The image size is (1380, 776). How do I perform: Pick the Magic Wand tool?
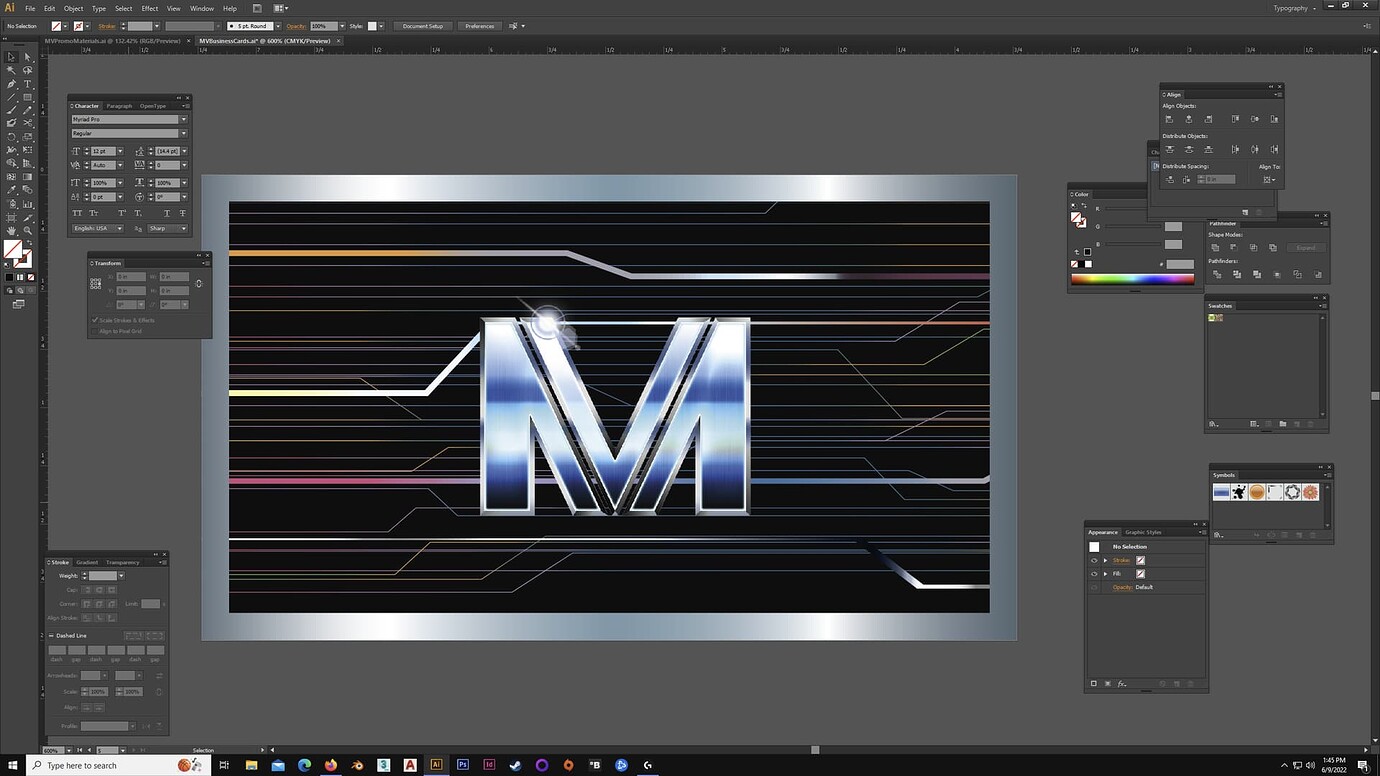(11, 70)
